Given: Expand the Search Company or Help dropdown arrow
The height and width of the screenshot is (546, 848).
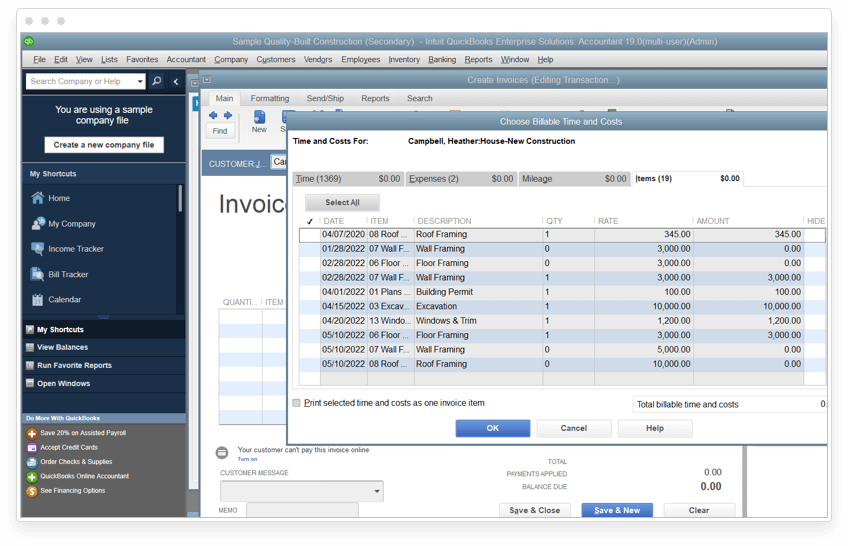Looking at the screenshot, I should [140, 81].
